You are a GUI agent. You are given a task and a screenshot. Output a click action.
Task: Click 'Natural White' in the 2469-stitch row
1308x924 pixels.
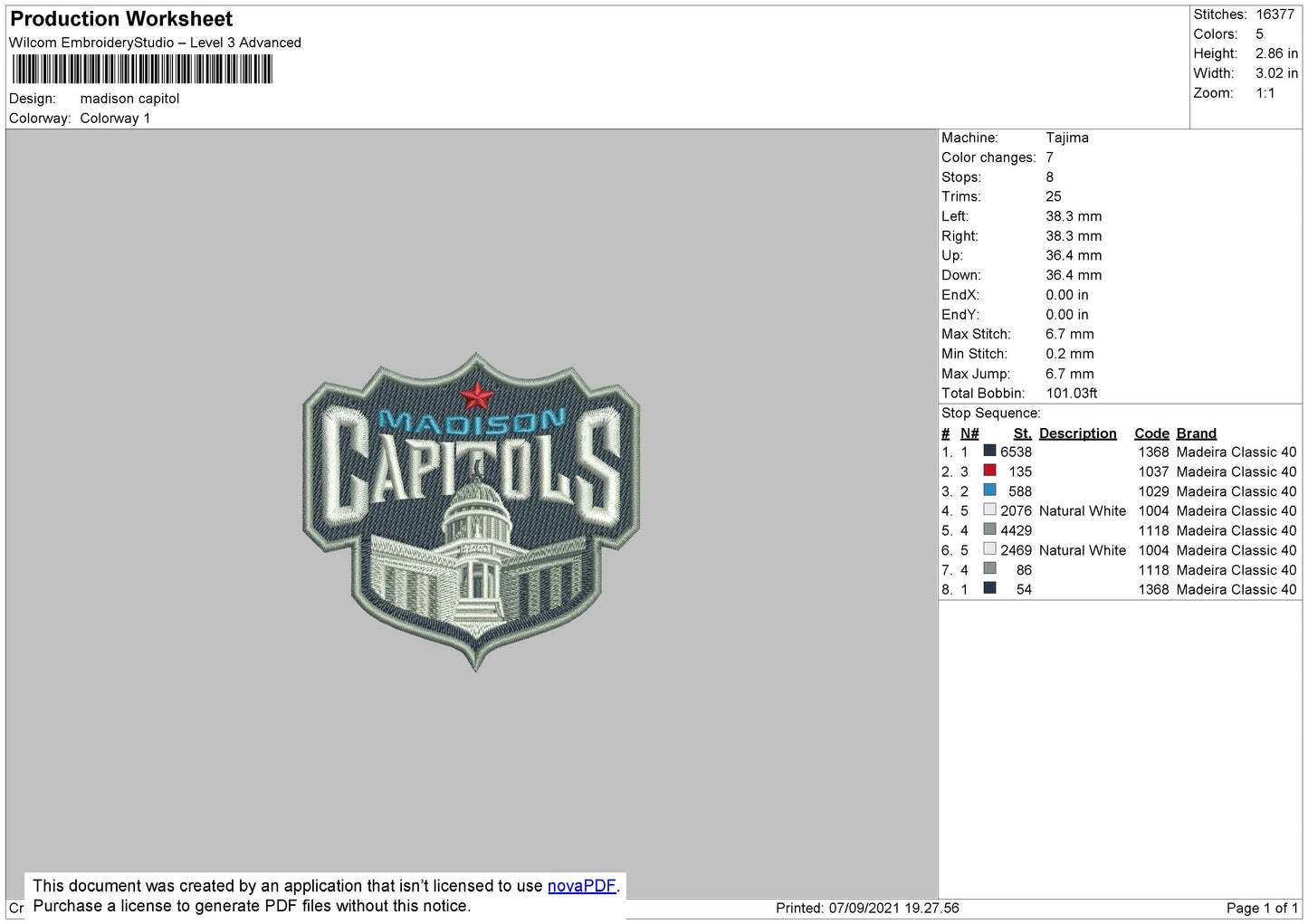(x=1083, y=550)
